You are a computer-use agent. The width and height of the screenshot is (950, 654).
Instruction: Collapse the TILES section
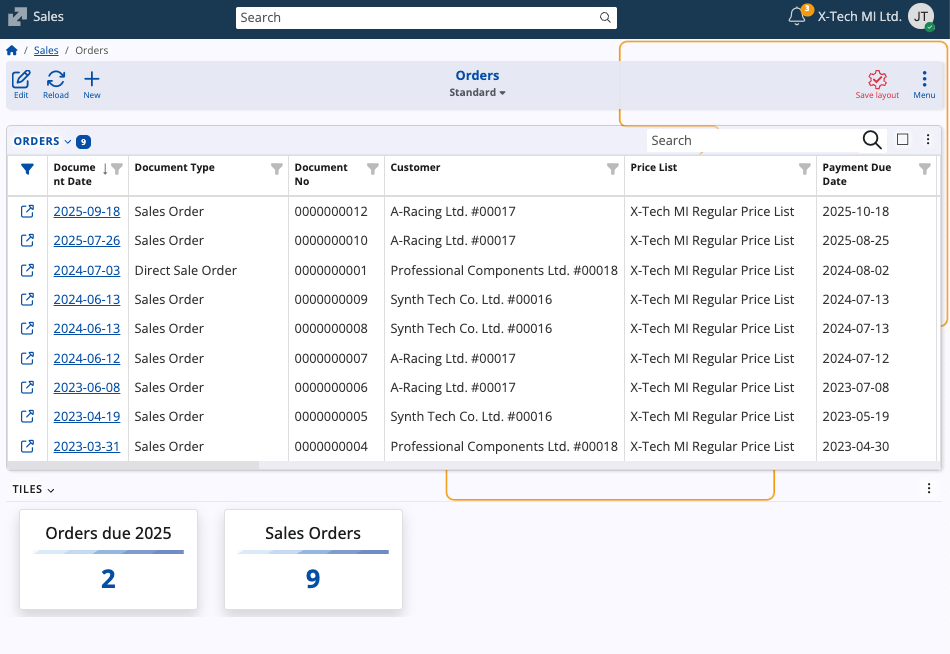coord(34,489)
